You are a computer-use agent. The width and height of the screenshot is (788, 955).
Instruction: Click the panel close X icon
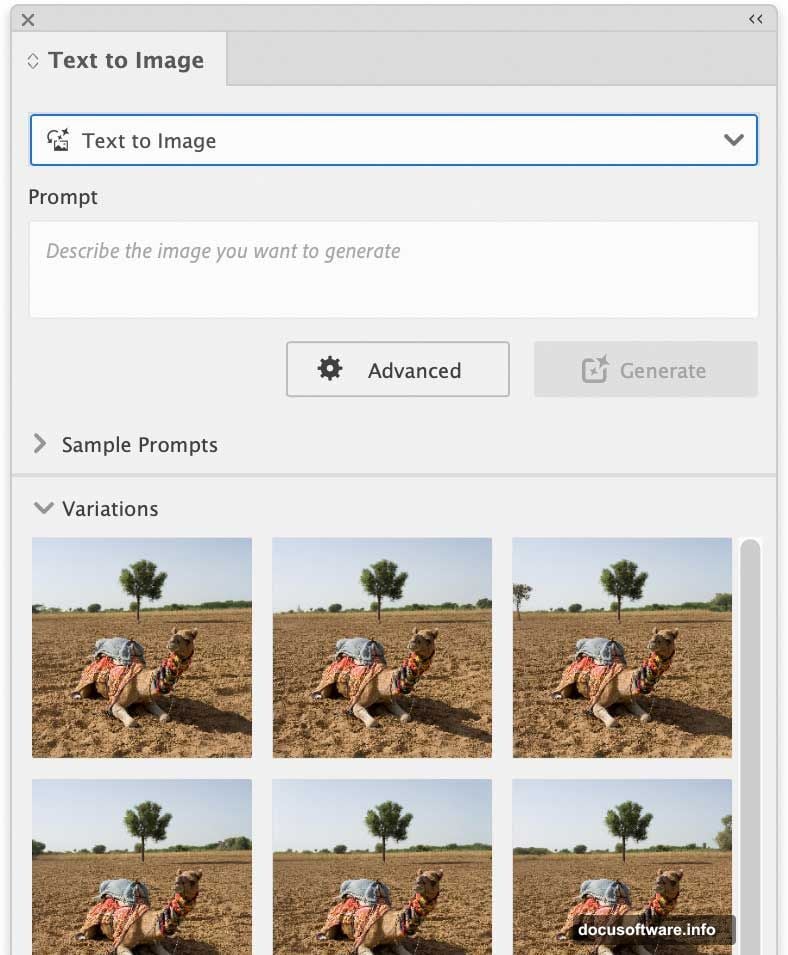point(28,19)
